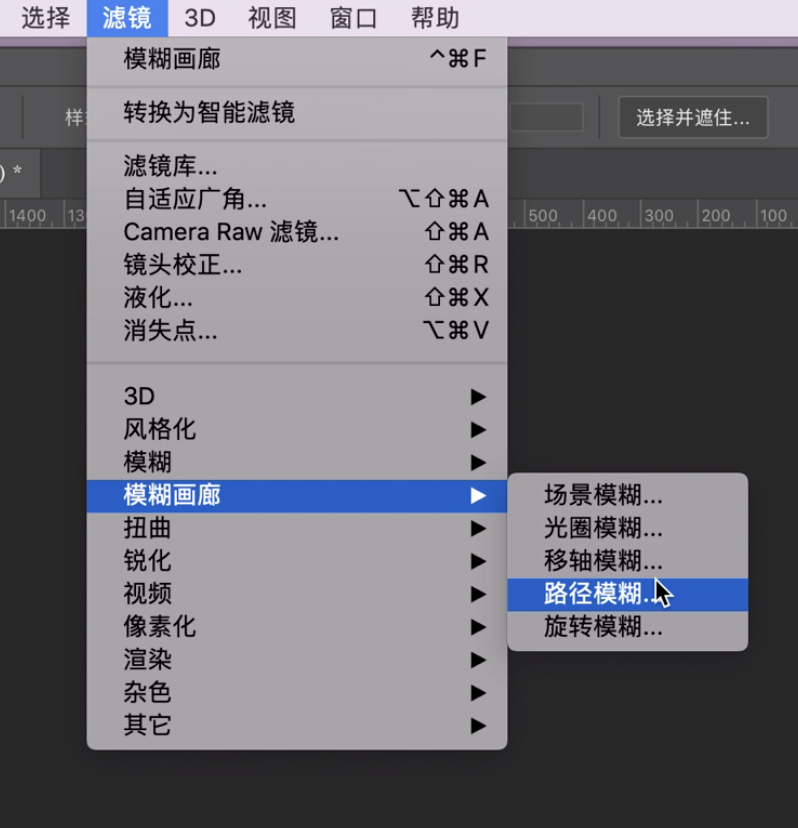Select 转换为智能滤镜 menu entry

tap(209, 111)
